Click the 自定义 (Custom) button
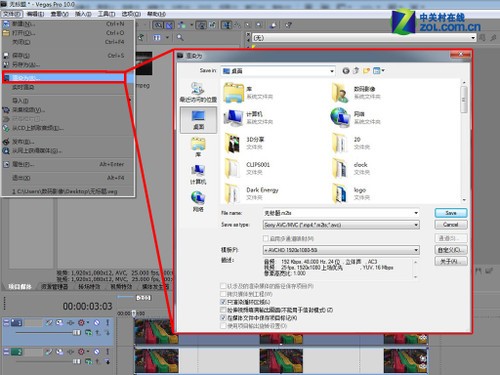 [x=451, y=250]
